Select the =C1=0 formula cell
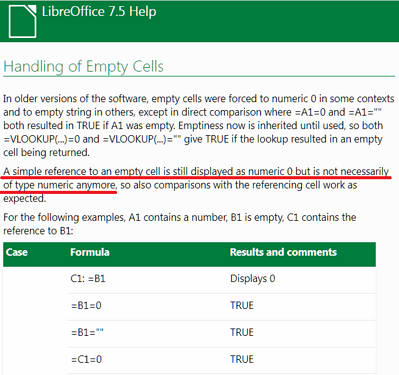The height and width of the screenshot is (375, 399). pos(86,359)
